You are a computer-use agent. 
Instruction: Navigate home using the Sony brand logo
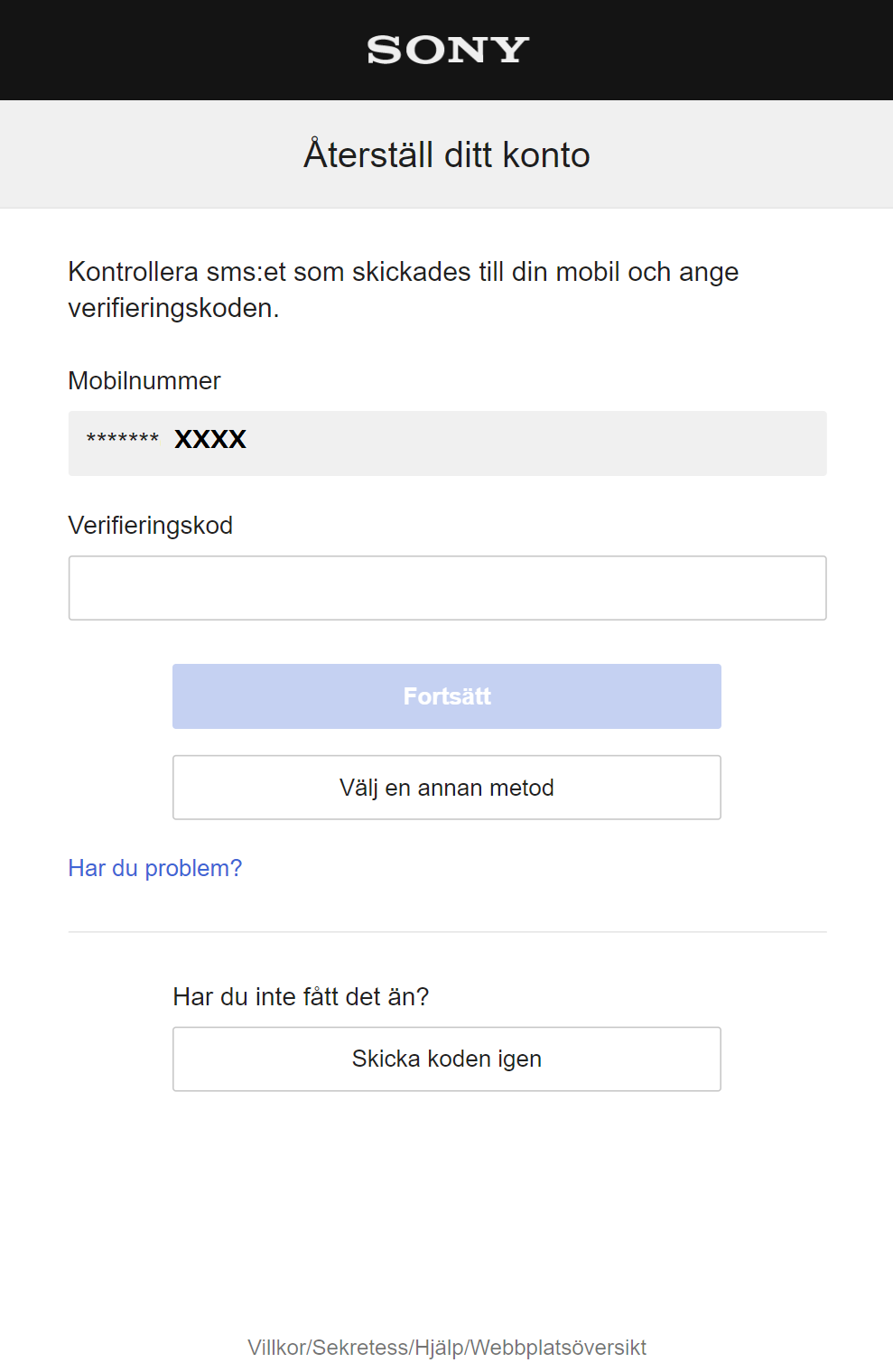click(x=446, y=50)
